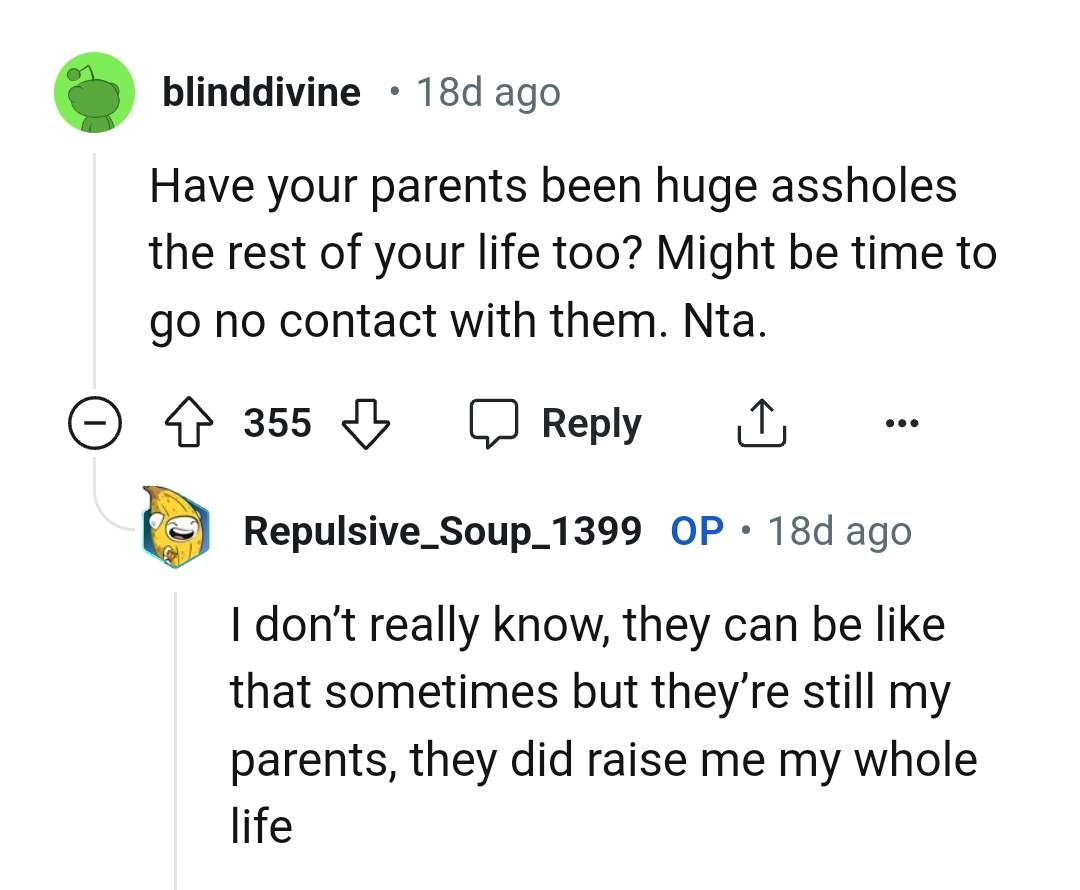Visit Repulsive_Soup_1399's profile
The image size is (1080, 890).
pos(443,531)
